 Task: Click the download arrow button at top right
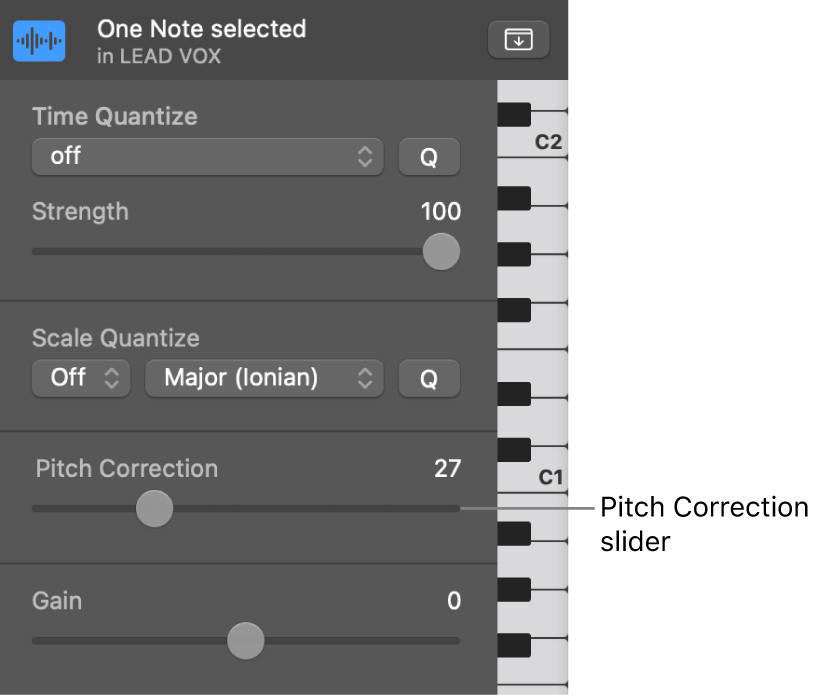pos(518,40)
